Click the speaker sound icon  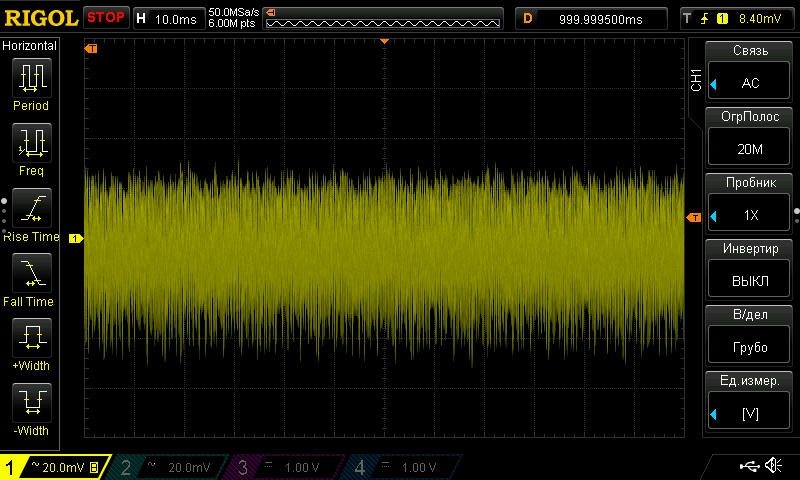[x=773, y=466]
